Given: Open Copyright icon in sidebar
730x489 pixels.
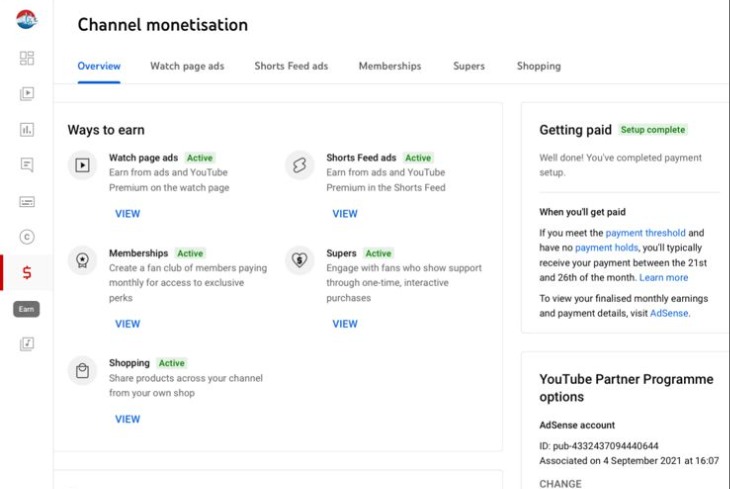Looking at the screenshot, I should click(27, 237).
